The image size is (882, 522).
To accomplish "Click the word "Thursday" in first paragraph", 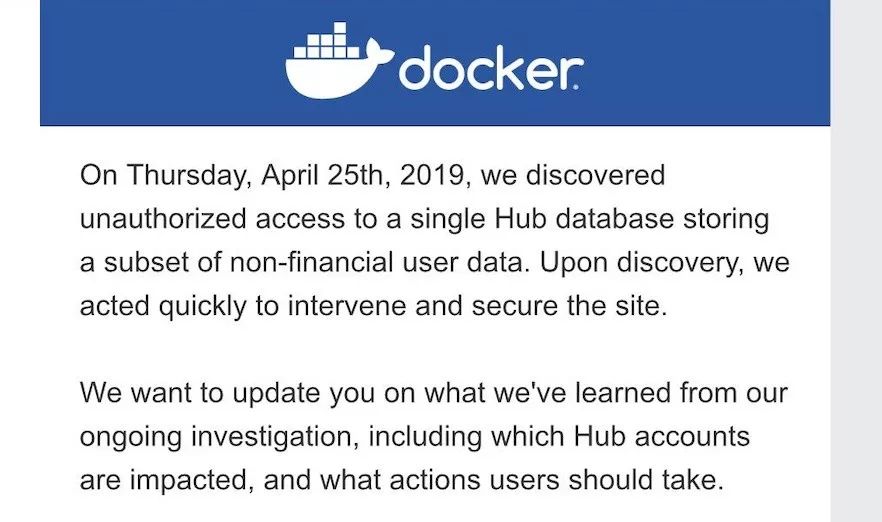I will coord(188,176).
